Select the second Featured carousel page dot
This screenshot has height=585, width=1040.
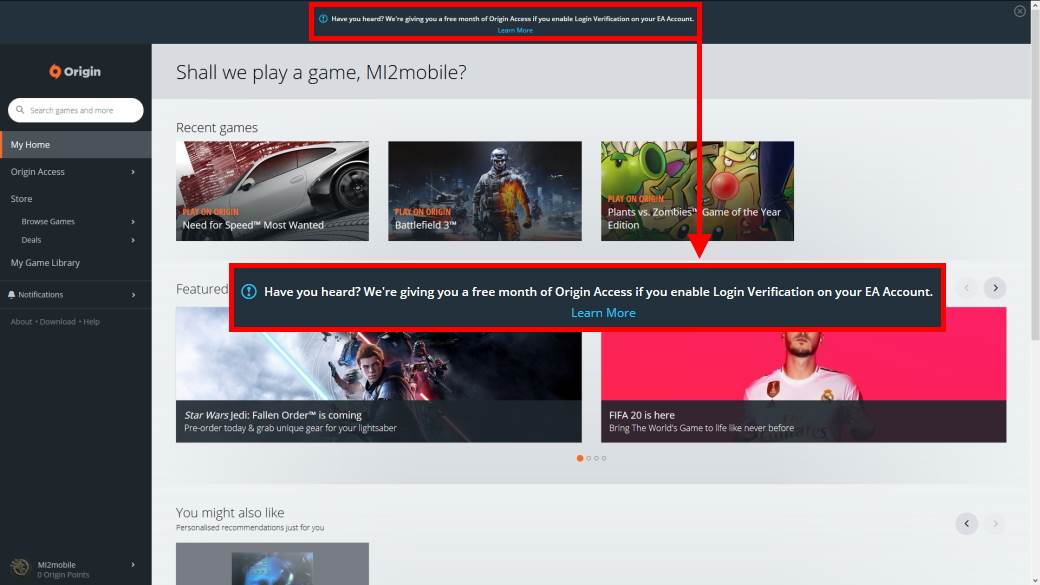point(587,458)
